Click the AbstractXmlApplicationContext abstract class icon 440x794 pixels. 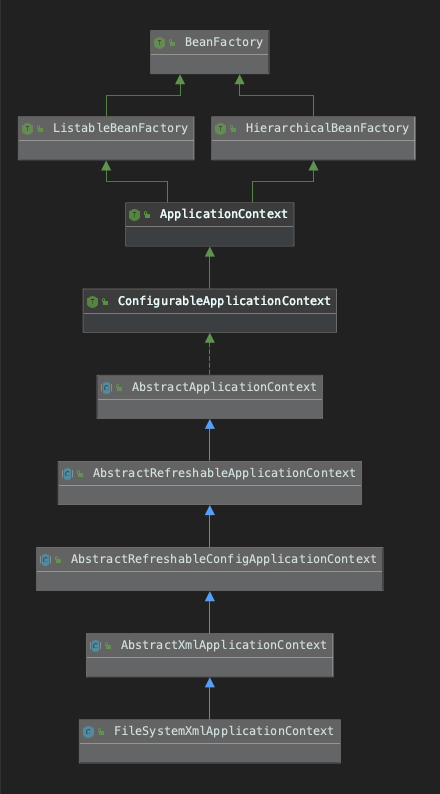95,646
